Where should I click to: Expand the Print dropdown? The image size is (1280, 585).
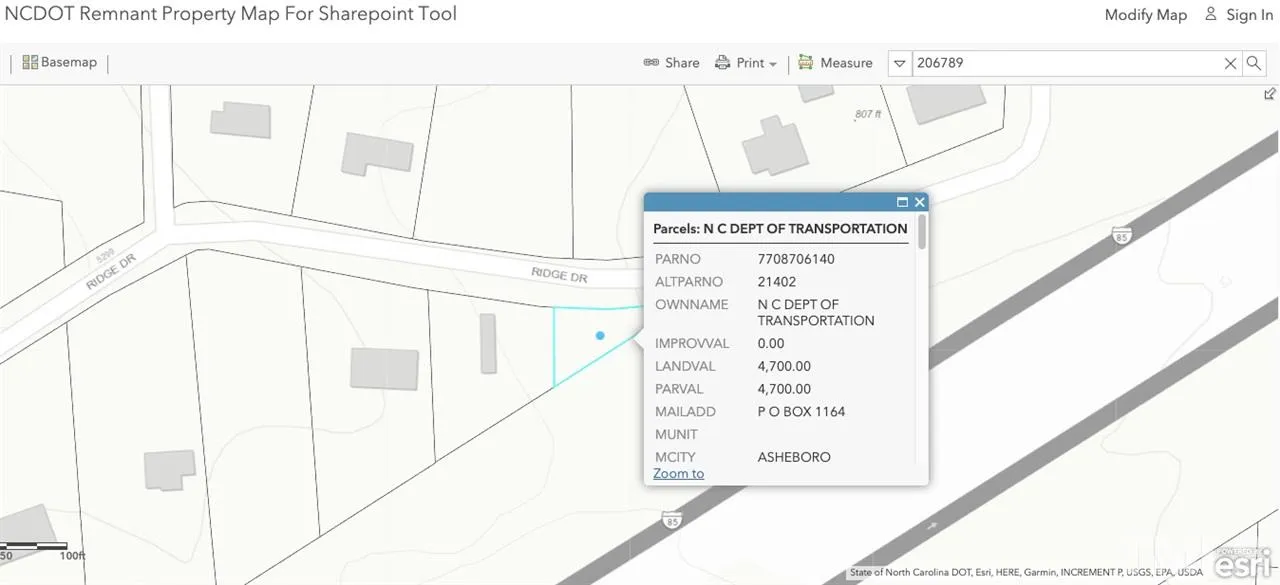click(x=772, y=63)
